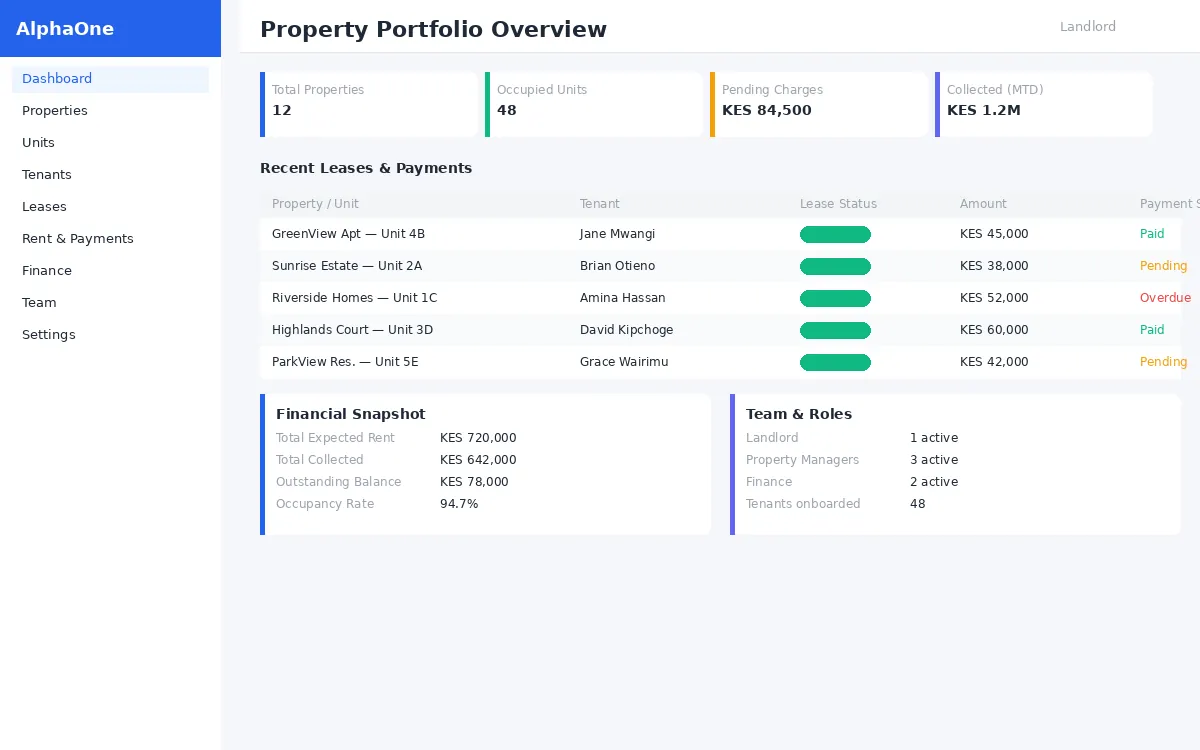1200x750 pixels.
Task: Click lease status pill for Grace Wairimu
Action: [835, 362]
